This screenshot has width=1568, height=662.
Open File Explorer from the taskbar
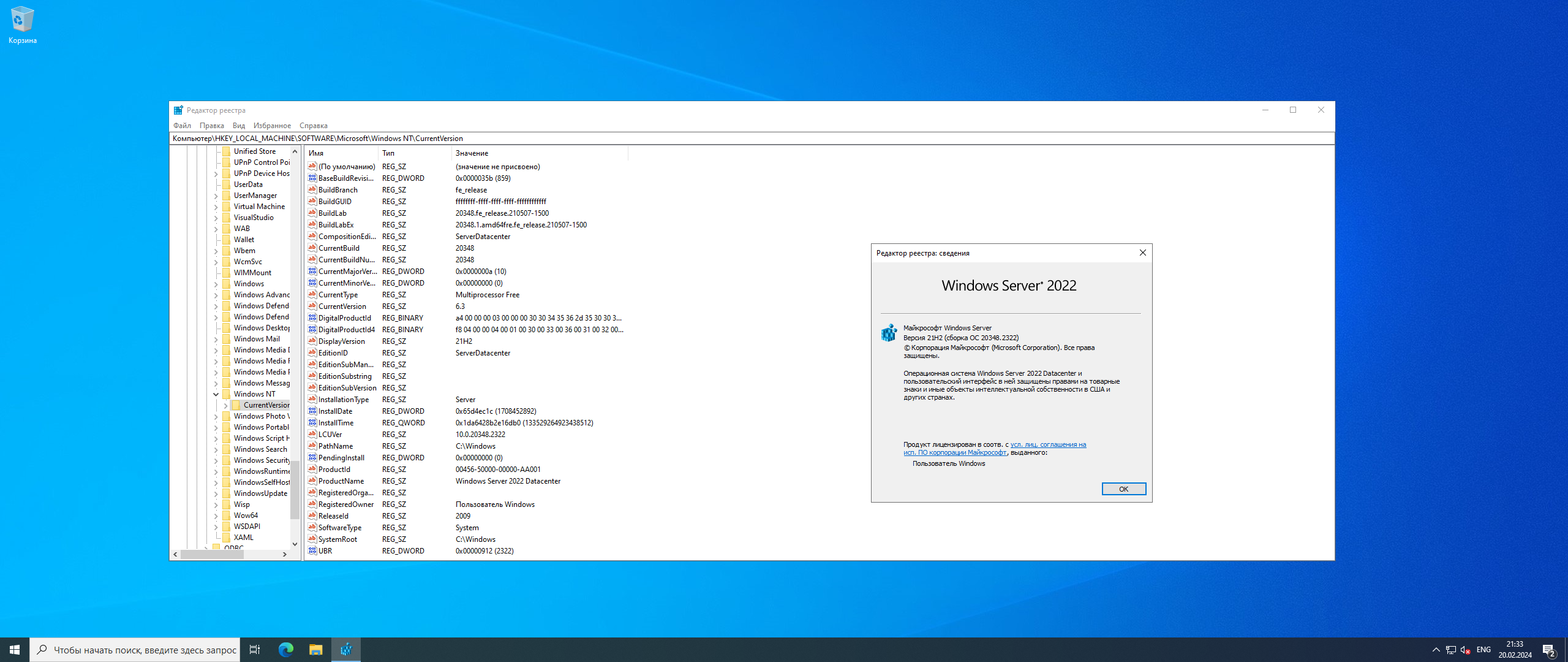click(x=315, y=650)
